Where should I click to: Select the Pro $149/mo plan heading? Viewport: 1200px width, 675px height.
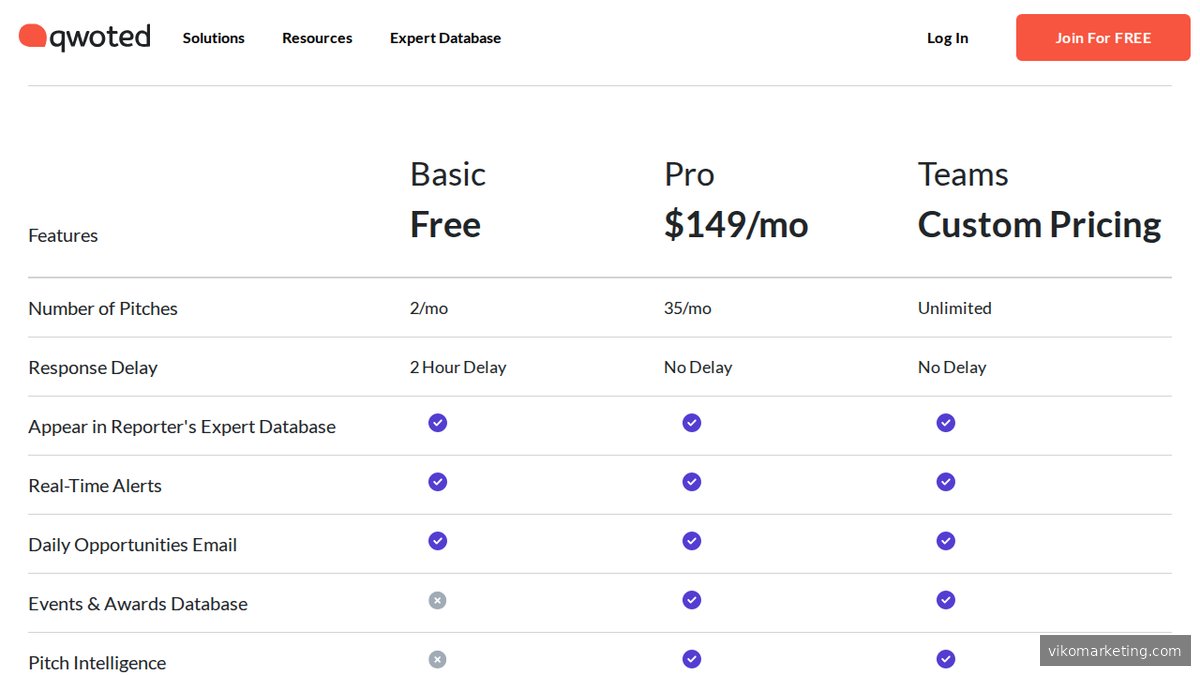735,202
